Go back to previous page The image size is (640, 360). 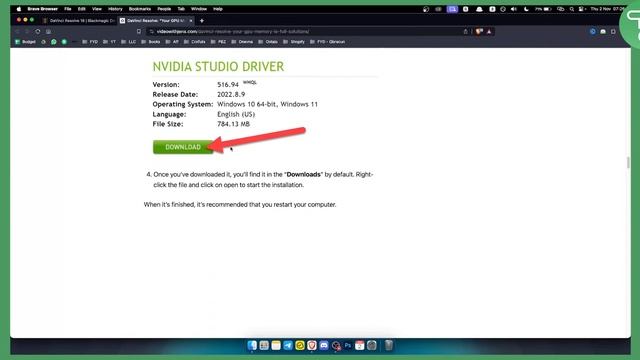pos(18,31)
